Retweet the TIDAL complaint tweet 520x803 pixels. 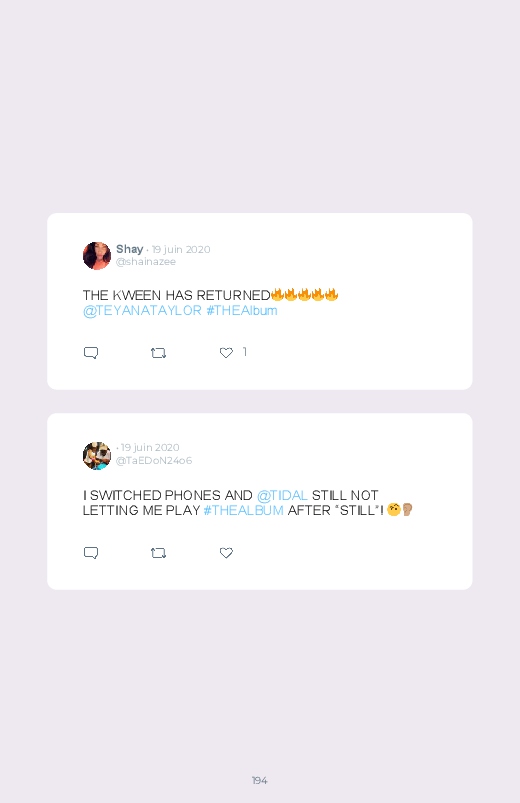click(x=158, y=553)
